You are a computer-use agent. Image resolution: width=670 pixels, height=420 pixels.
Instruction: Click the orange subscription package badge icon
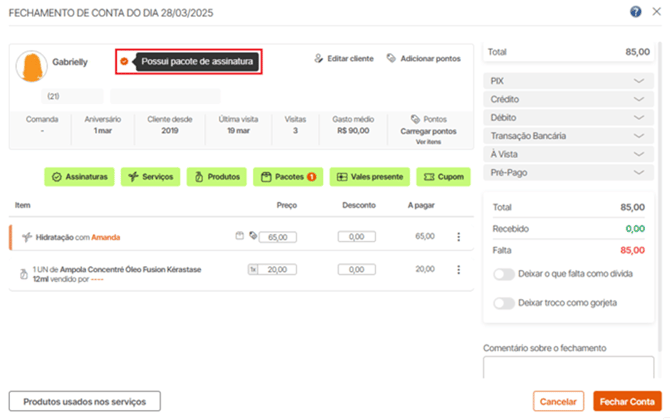point(123,62)
